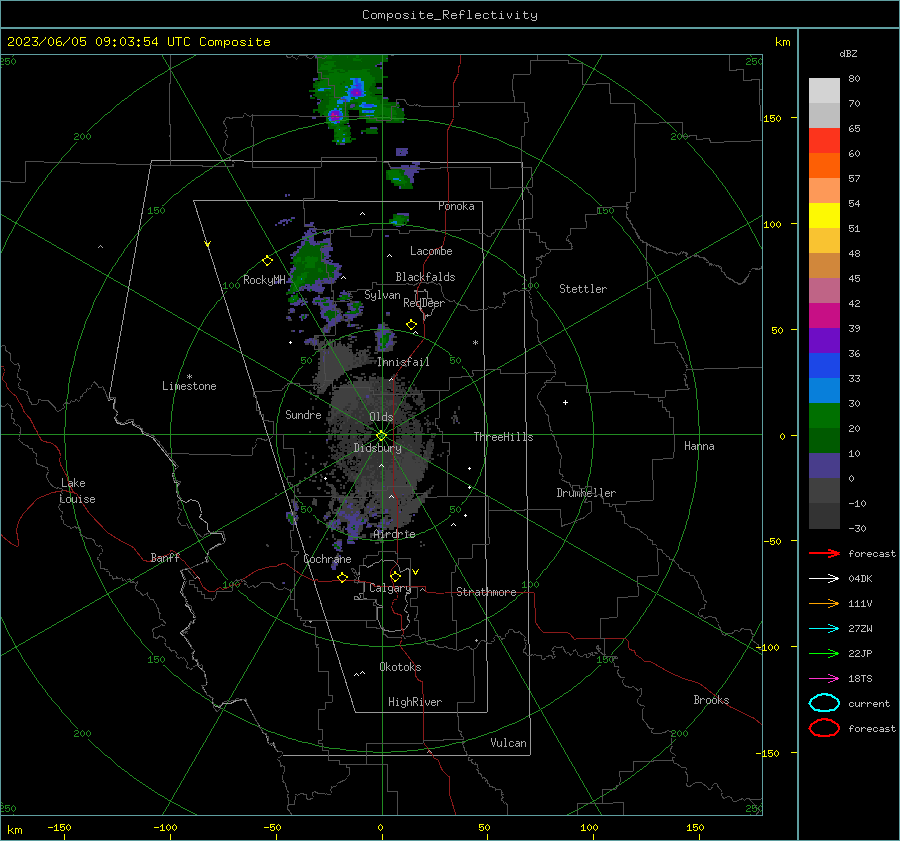This screenshot has height=841, width=900.
Task: Click the 'Didsbury' city label
Action: (378, 448)
